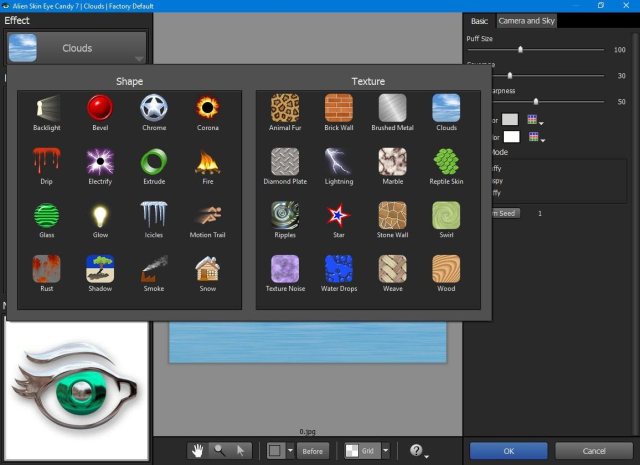Screen dimensions: 640x465
Task: Open the help question mark menu
Action: 418,451
